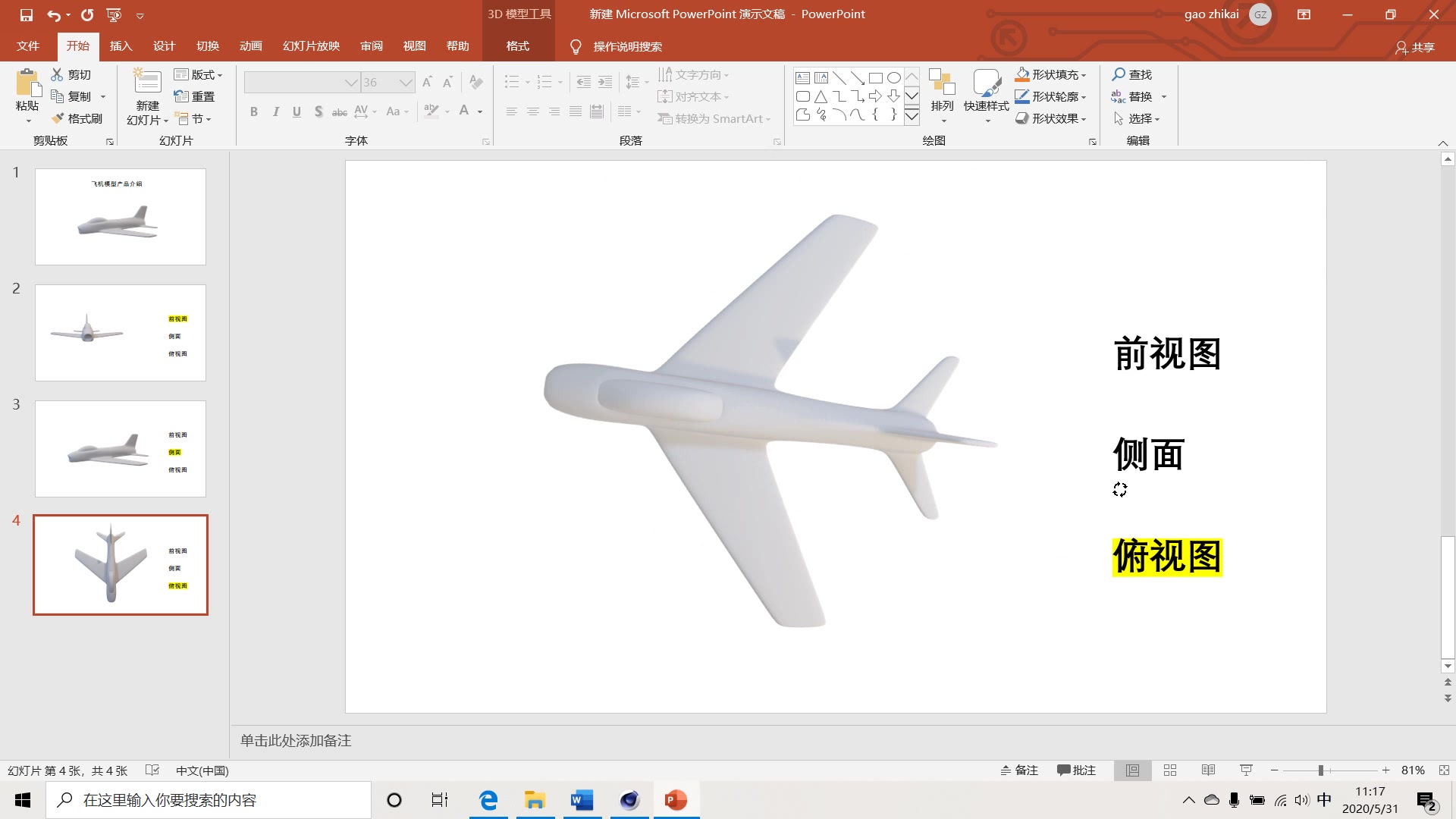Image resolution: width=1456 pixels, height=819 pixels.
Task: Open the font size dropdown
Action: [x=406, y=82]
